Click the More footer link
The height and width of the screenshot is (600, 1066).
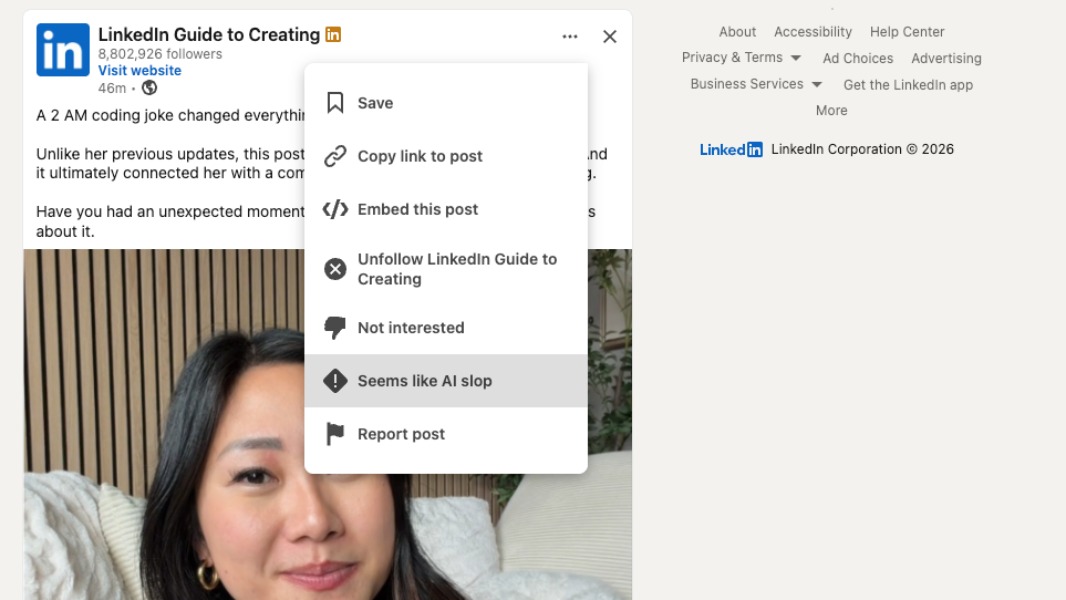pos(831,110)
